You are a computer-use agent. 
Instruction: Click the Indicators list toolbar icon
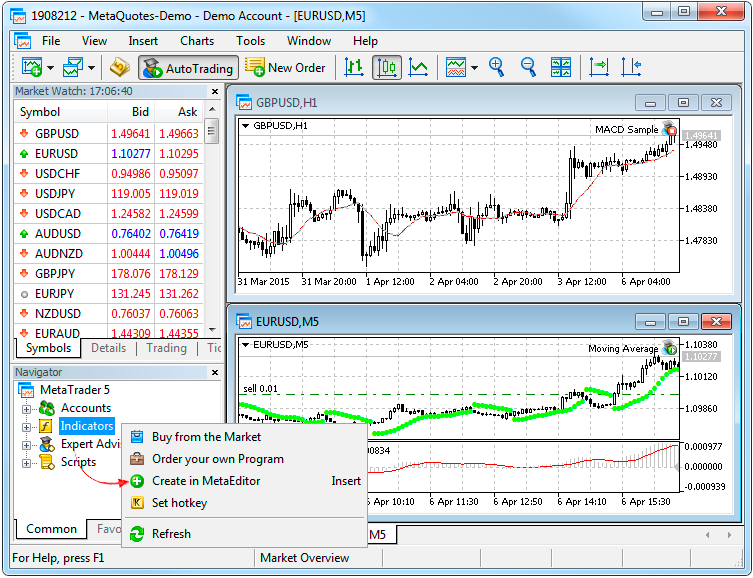455,67
